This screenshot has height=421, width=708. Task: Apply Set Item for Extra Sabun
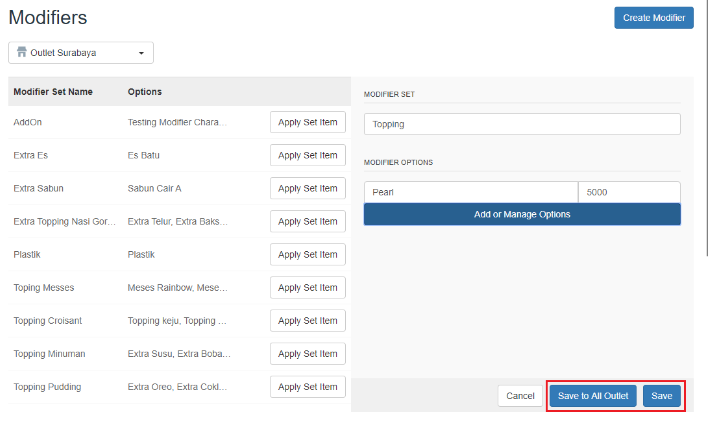tap(307, 189)
